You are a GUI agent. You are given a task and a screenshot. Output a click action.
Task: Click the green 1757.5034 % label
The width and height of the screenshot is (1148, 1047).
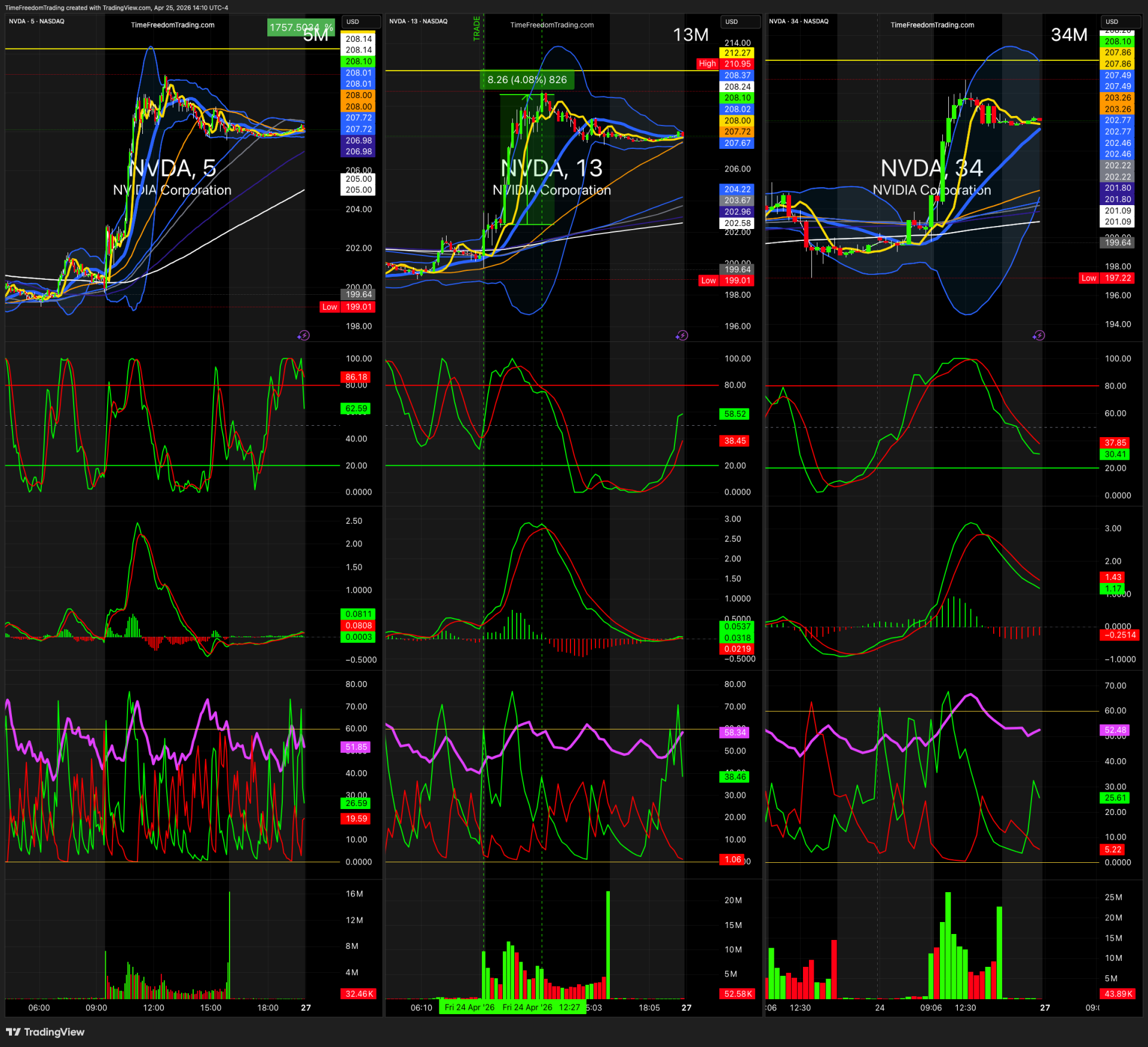pos(293,27)
